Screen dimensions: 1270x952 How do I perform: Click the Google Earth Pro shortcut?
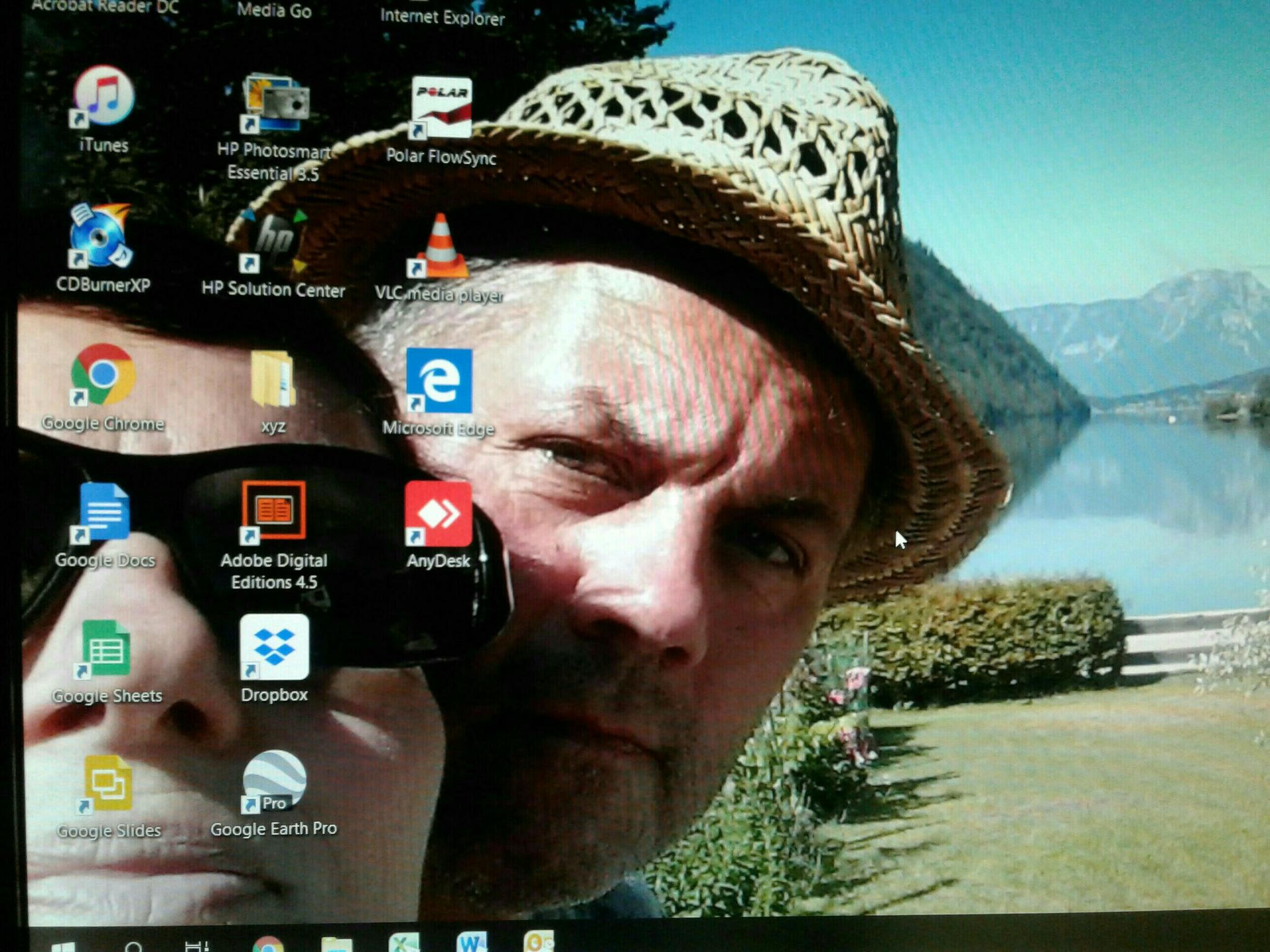pos(274,781)
